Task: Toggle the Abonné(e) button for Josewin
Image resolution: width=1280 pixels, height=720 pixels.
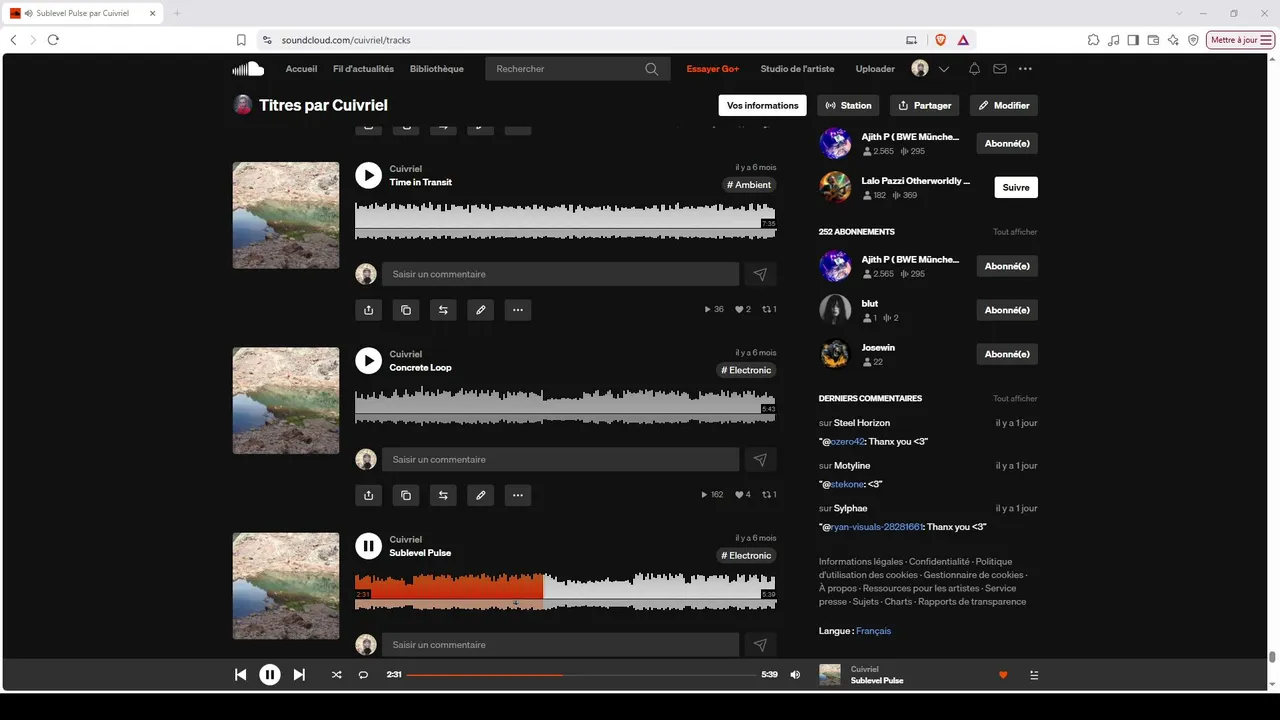Action: point(1007,354)
